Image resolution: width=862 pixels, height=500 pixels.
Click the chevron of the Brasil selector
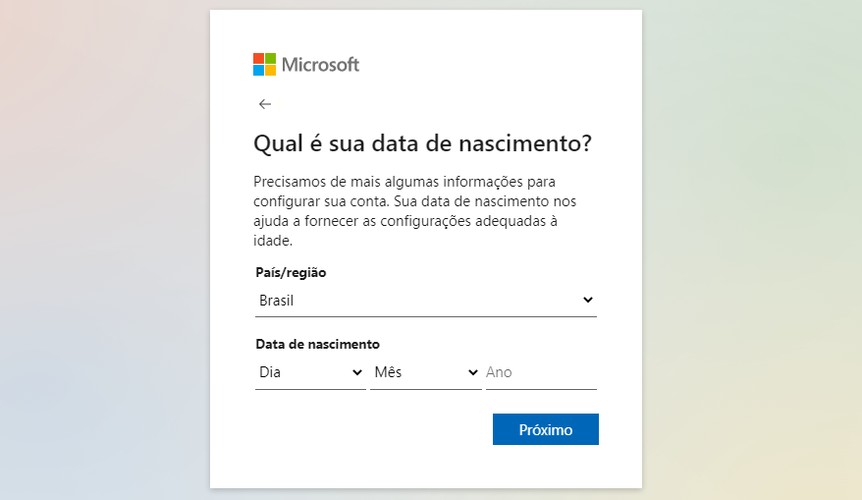(x=588, y=300)
